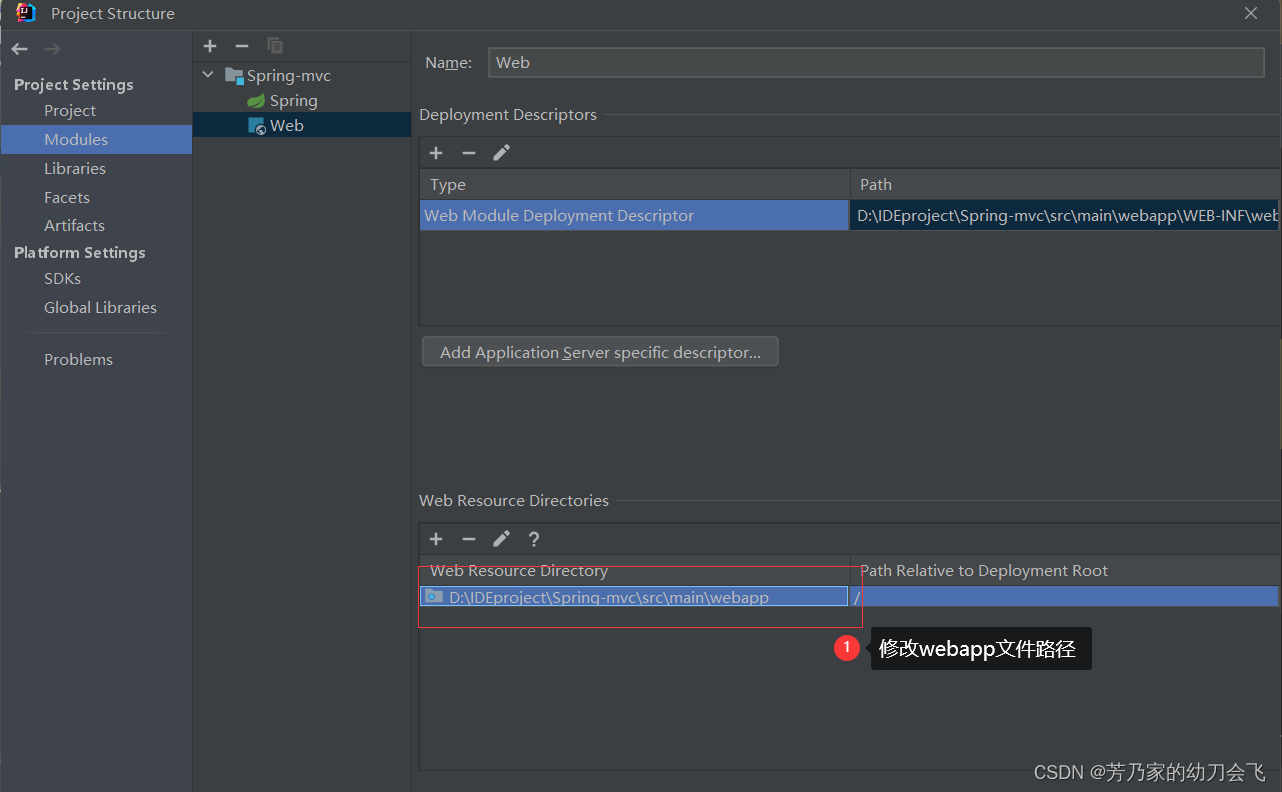1282x792 pixels.
Task: Close the Project Structure dialog
Action: pos(1251,13)
